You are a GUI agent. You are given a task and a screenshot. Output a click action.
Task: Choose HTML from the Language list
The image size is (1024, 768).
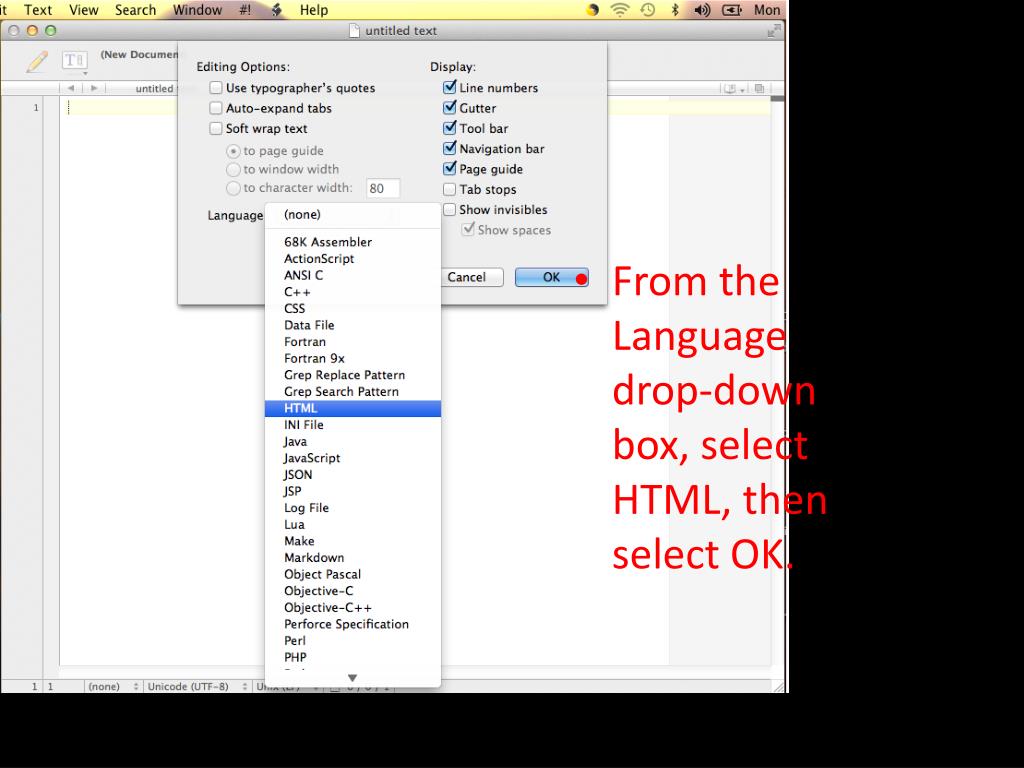[x=353, y=408]
